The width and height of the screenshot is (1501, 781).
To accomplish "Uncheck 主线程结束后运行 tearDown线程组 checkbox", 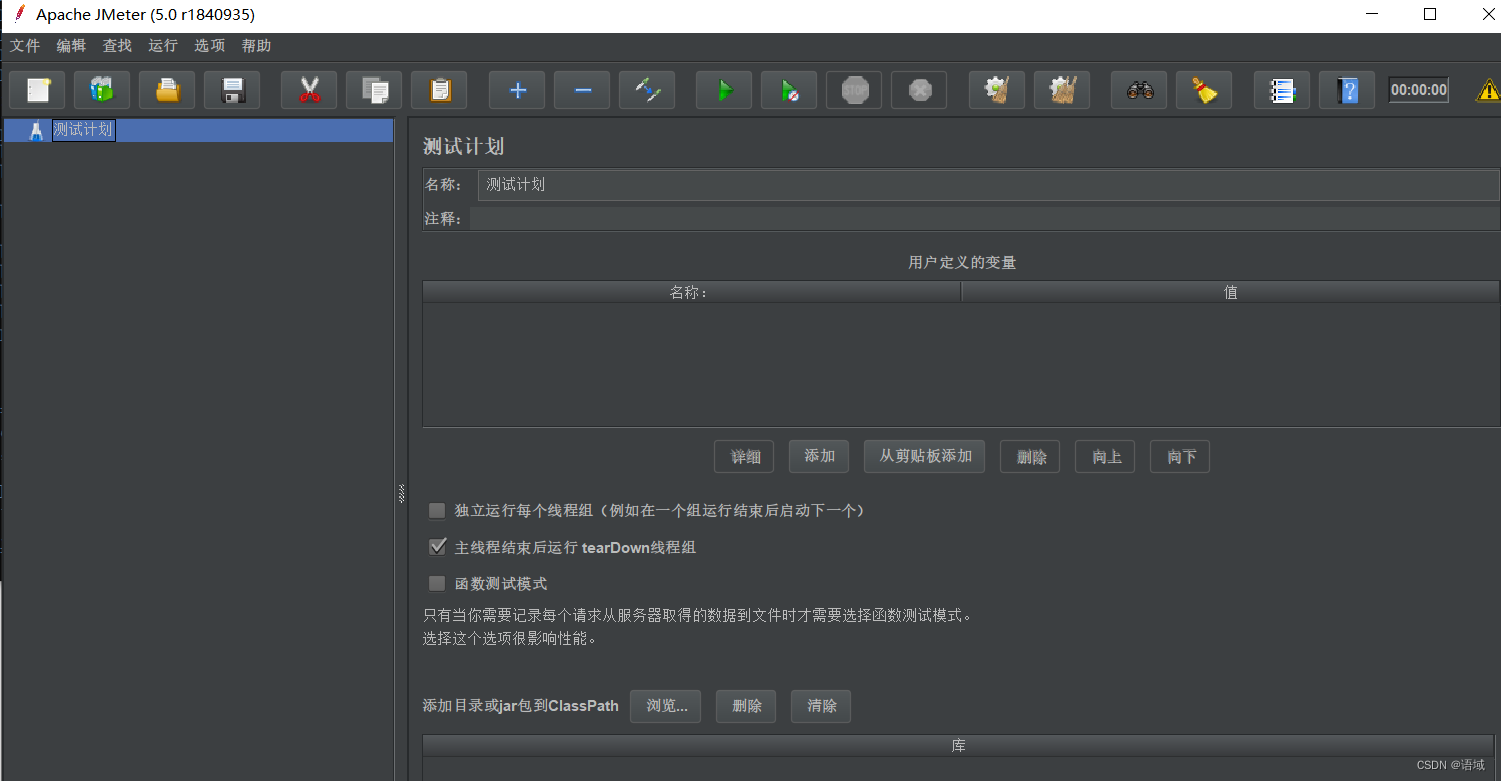I will pos(437,547).
